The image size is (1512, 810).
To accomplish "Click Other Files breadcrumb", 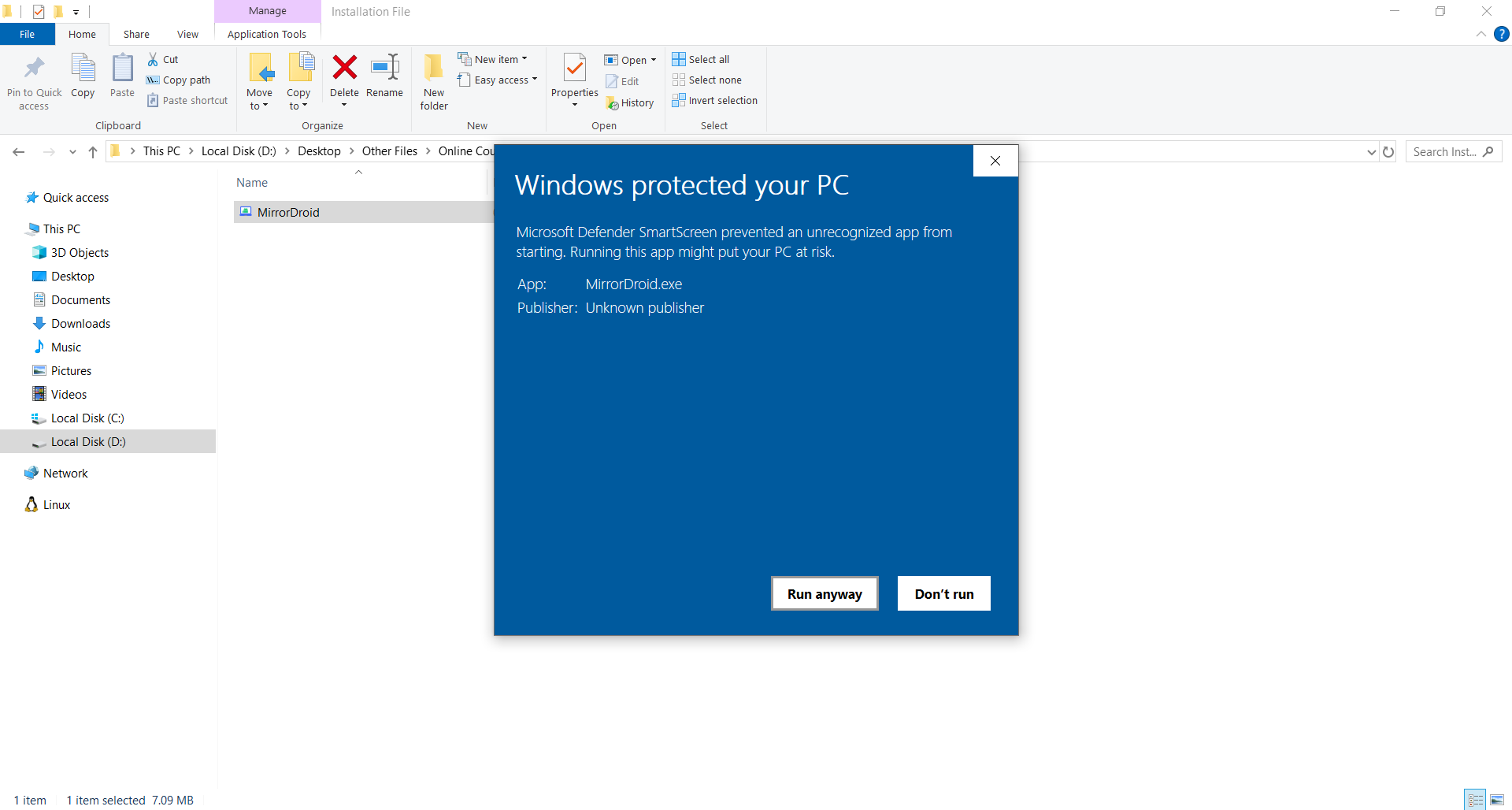I will (390, 151).
